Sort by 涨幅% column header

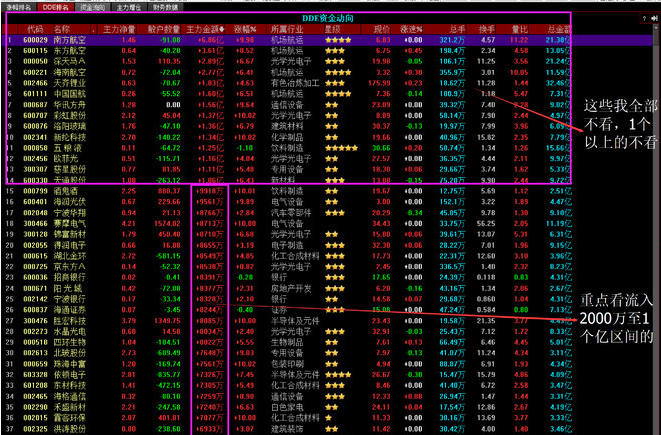(x=245, y=30)
